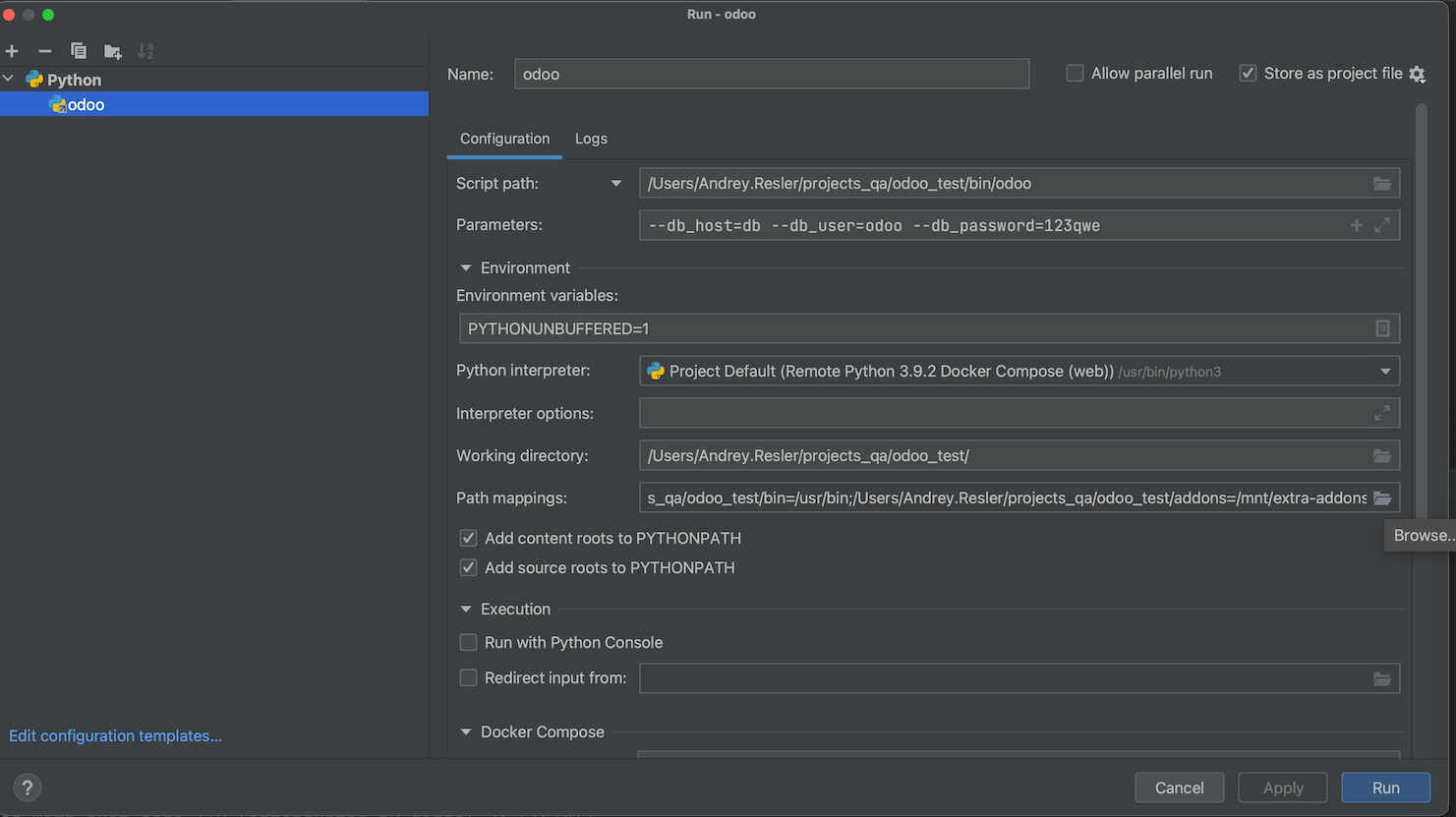
Task: Click the Python icon in the configuration tree
Action: [34, 80]
